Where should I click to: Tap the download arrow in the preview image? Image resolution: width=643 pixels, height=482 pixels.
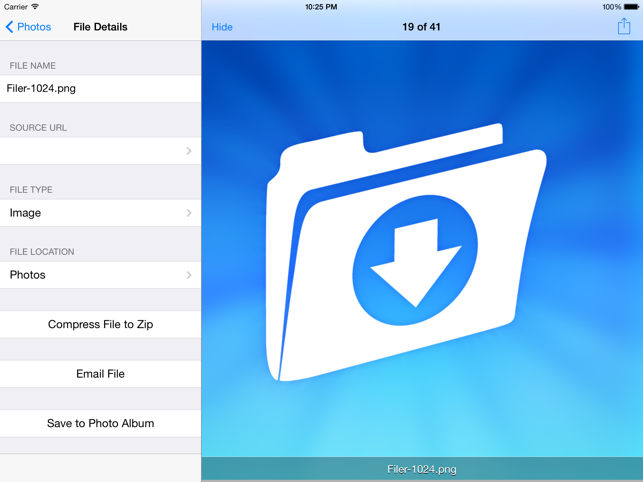[415, 262]
